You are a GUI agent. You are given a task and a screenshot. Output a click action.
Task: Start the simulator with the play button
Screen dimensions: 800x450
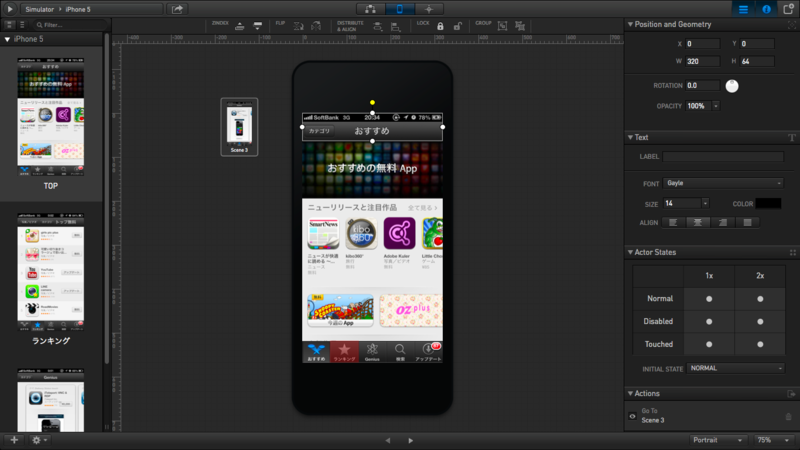coord(10,9)
